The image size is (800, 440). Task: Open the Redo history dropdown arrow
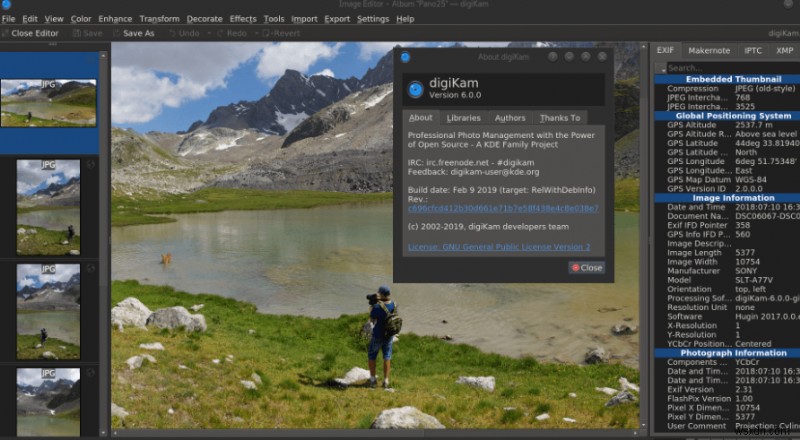[x=256, y=33]
